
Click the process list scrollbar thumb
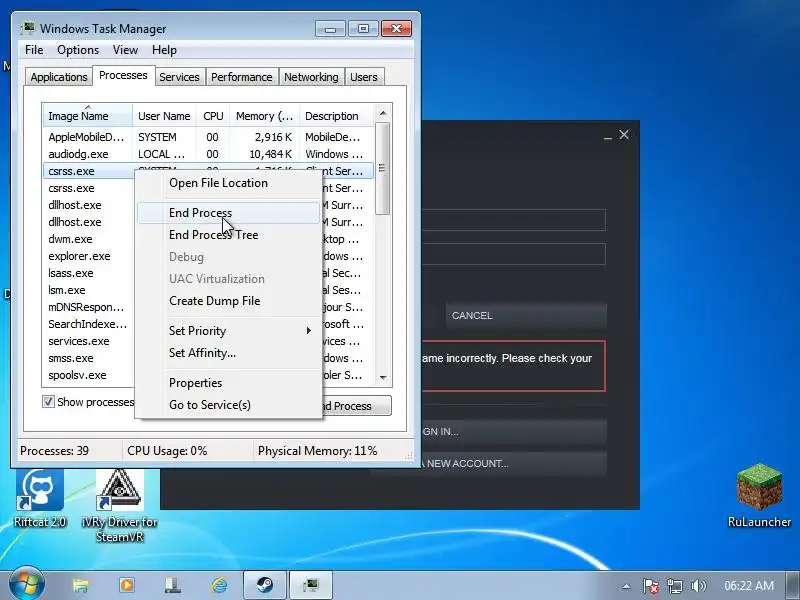pyautogui.click(x=383, y=168)
